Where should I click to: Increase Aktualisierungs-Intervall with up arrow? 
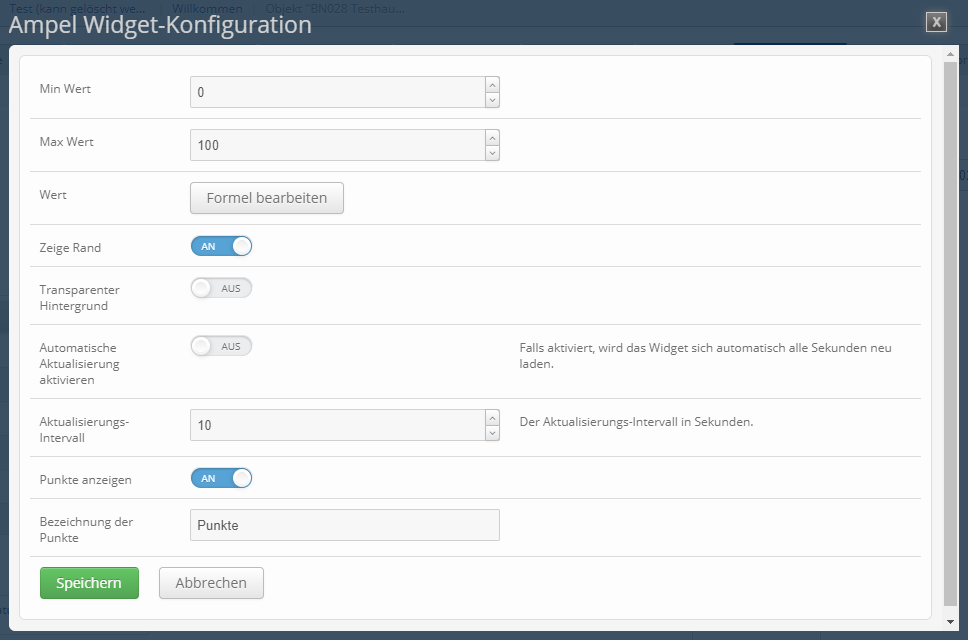(x=492, y=418)
